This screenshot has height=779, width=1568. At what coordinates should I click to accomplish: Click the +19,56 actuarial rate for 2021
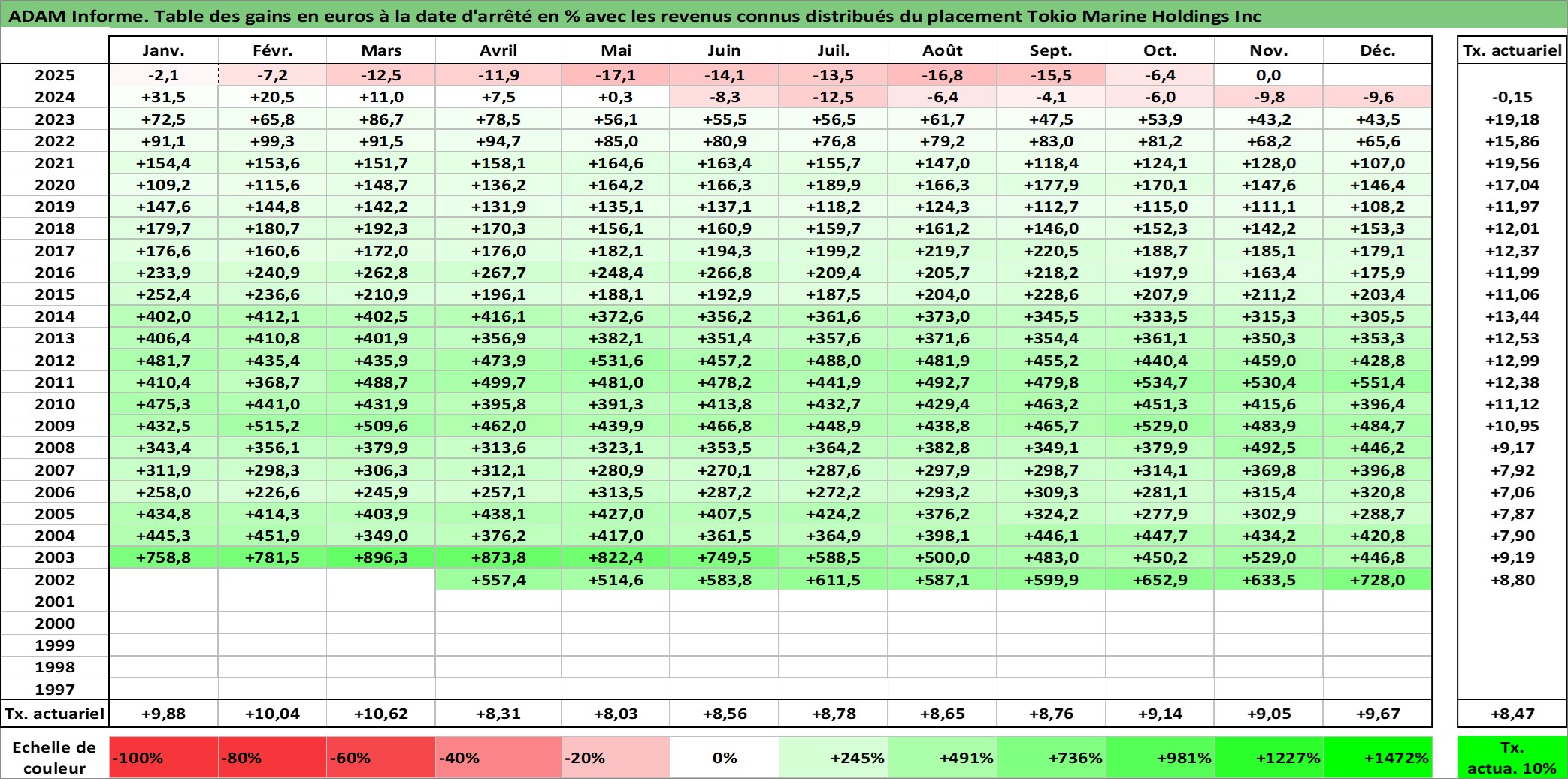tap(1512, 163)
